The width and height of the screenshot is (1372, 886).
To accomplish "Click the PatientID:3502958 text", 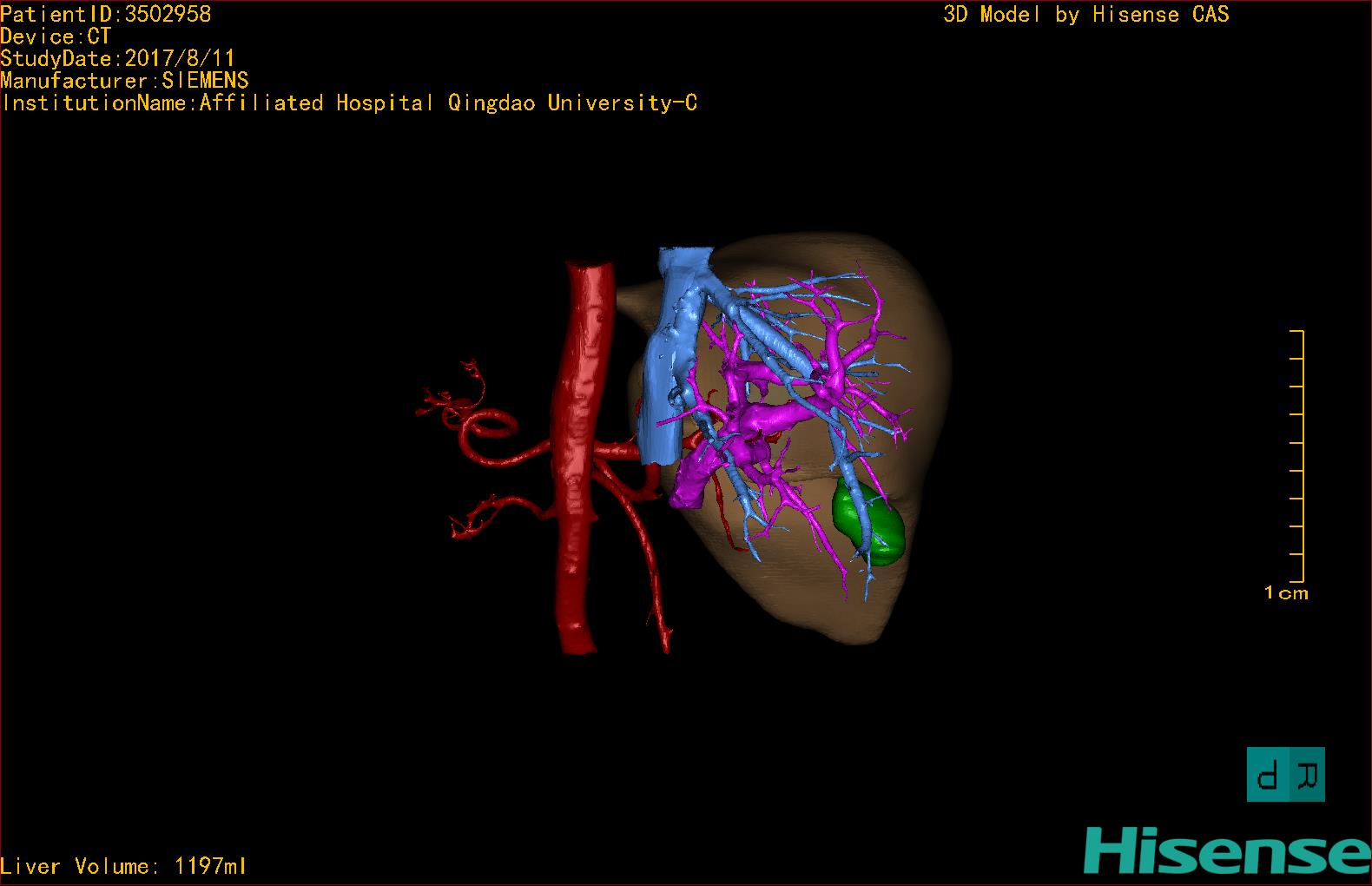I will pos(105,14).
